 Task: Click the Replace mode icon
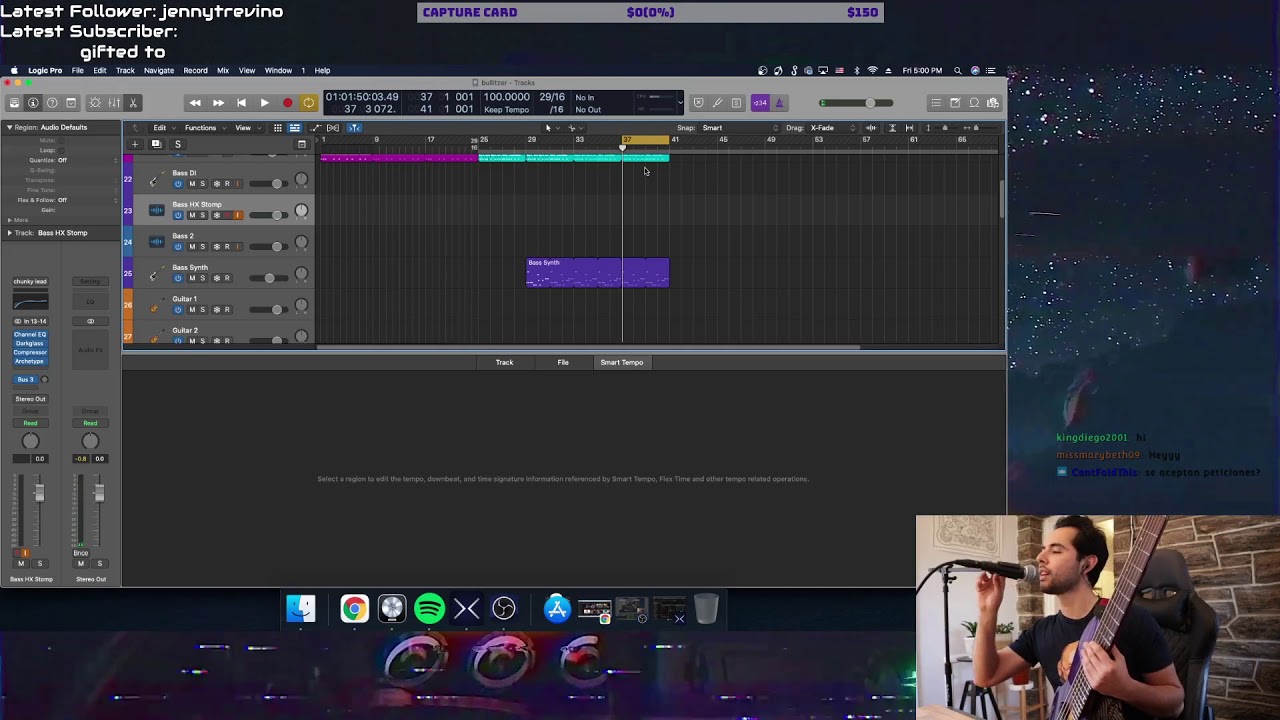pos(698,103)
